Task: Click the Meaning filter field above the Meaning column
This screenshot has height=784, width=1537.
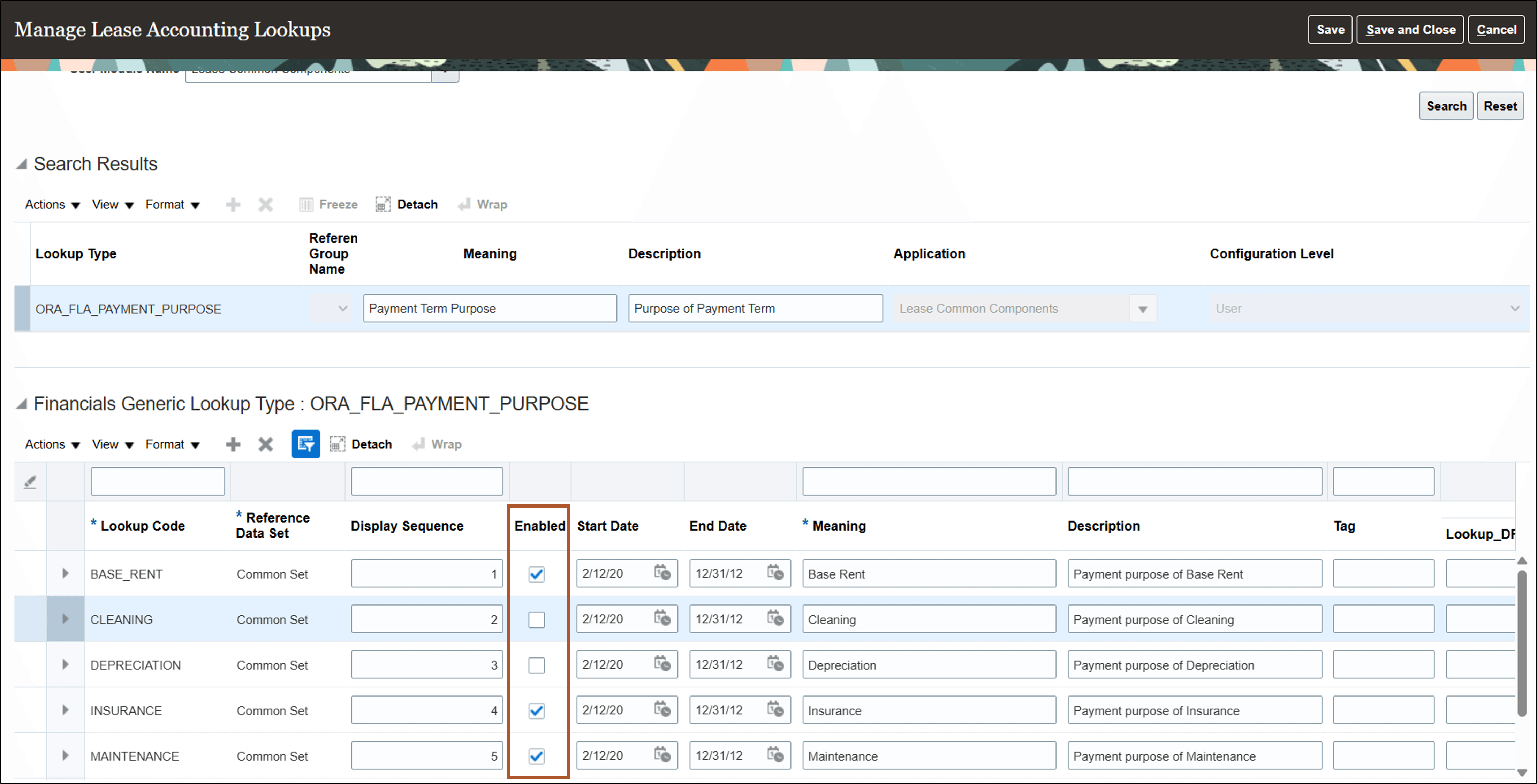Action: pos(929,481)
